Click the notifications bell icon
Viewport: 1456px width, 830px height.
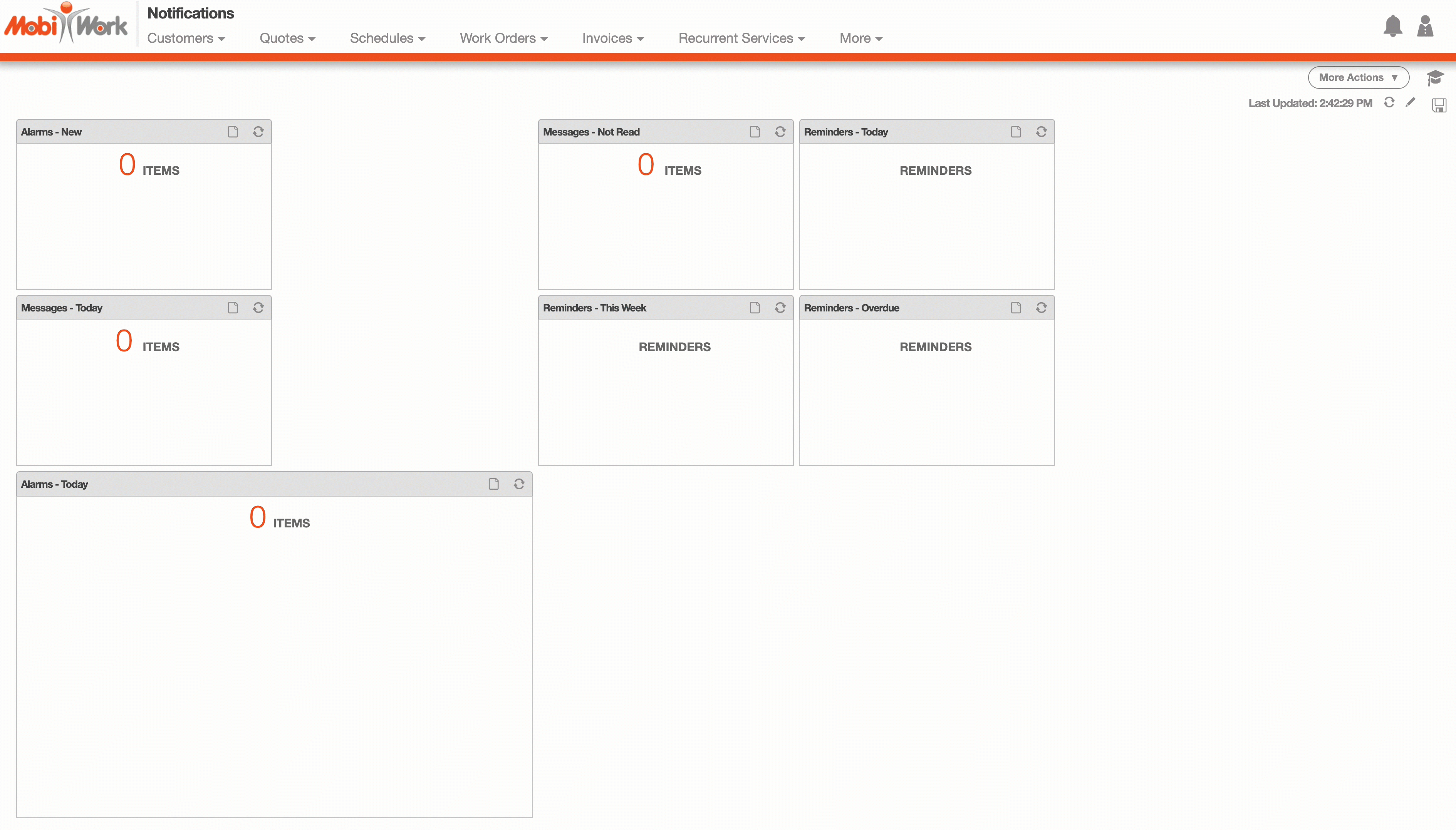click(1392, 26)
